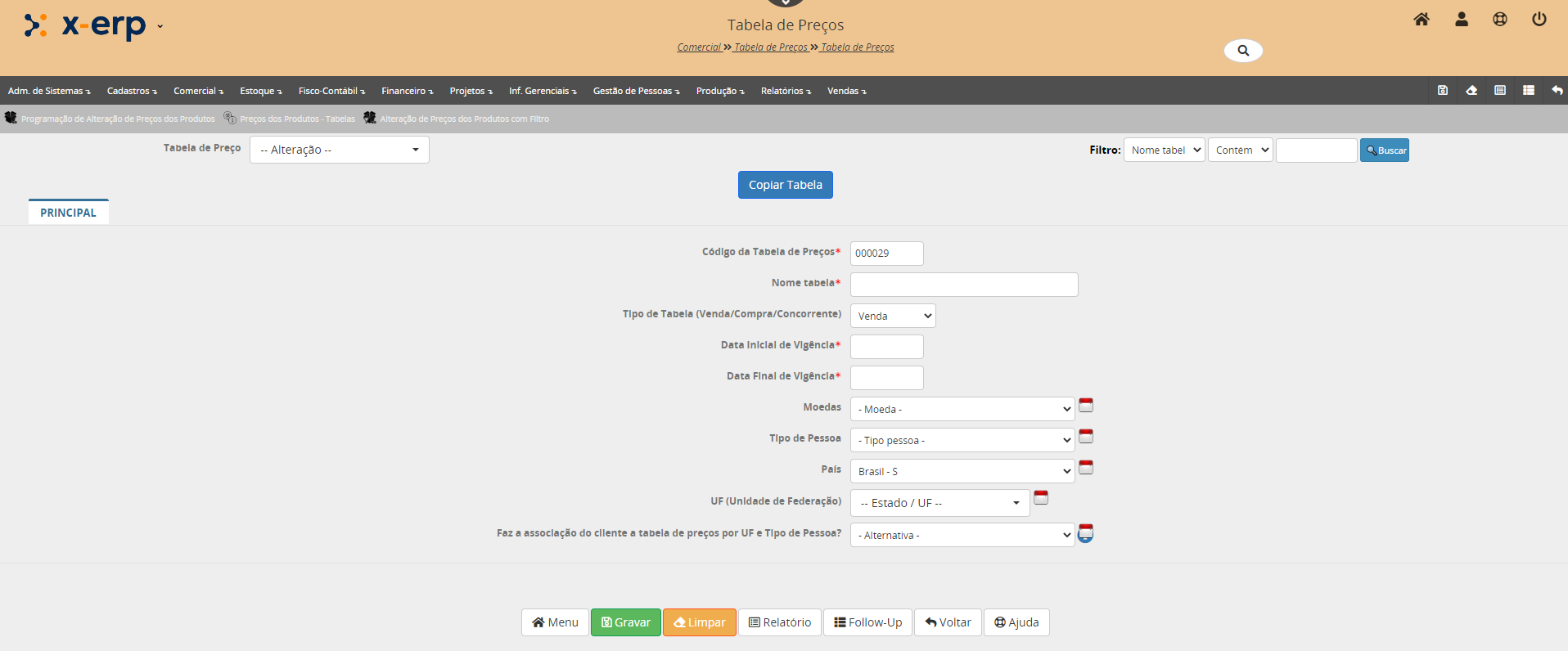
Task: Click the return arrow icon in toolbar
Action: [x=1557, y=91]
